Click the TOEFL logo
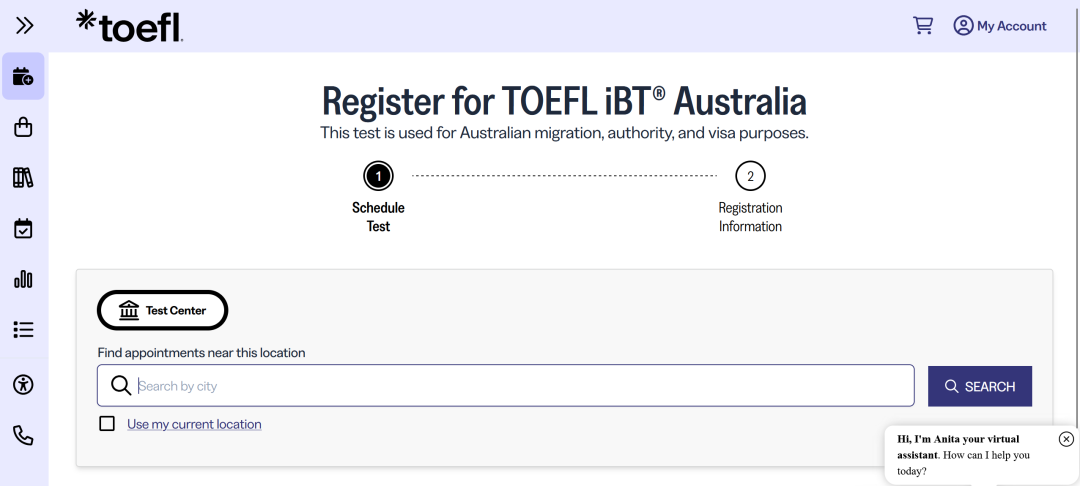The width and height of the screenshot is (1080, 486). point(130,26)
